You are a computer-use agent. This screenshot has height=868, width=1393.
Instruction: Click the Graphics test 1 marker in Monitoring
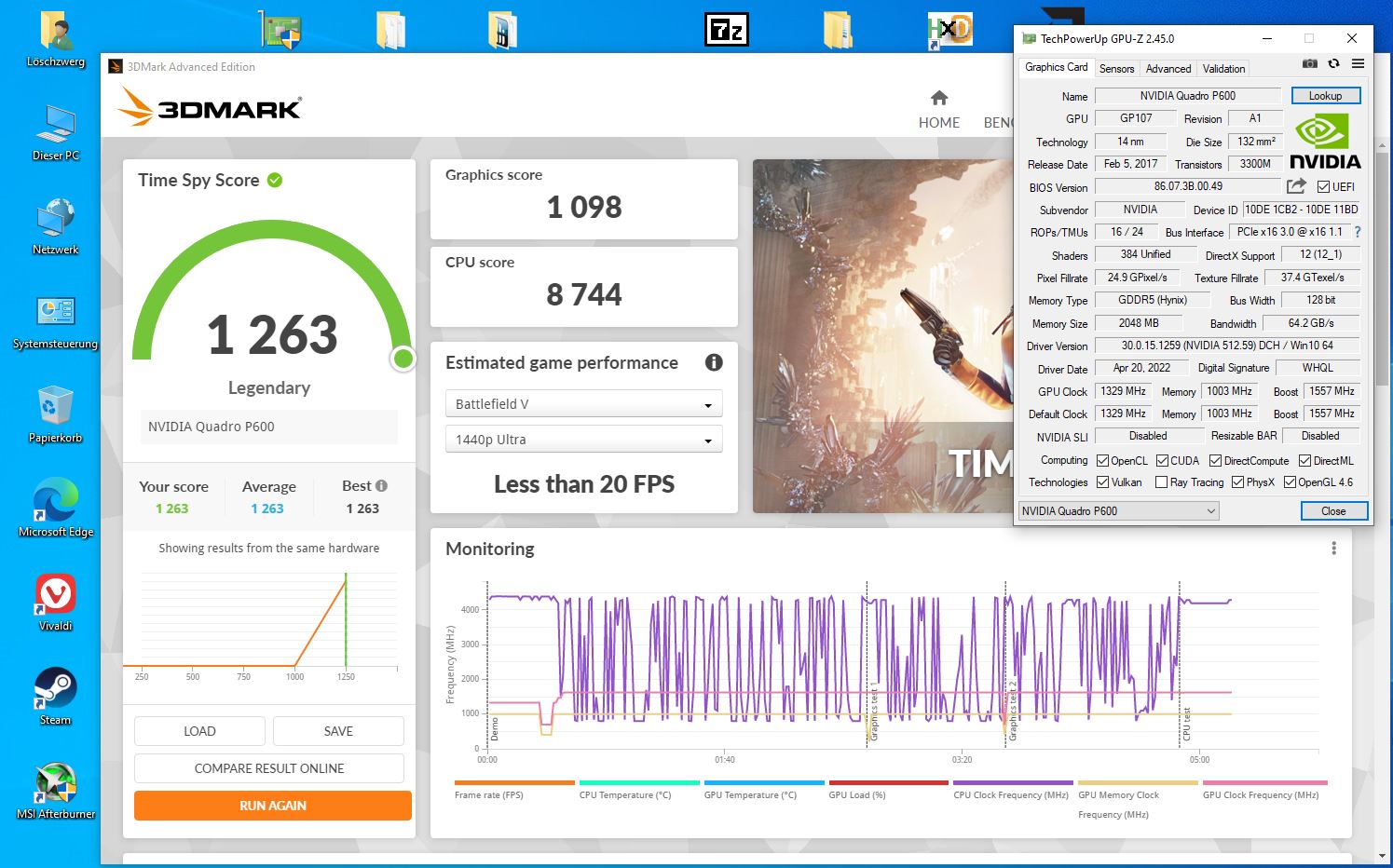click(x=874, y=712)
